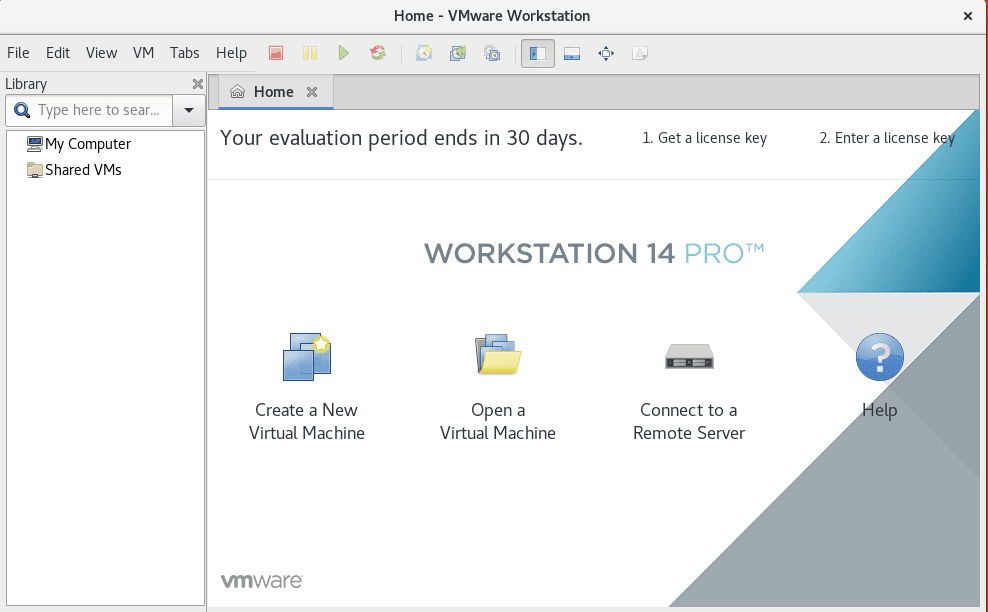Click the library search input field
This screenshot has width=988, height=612.
(x=95, y=110)
